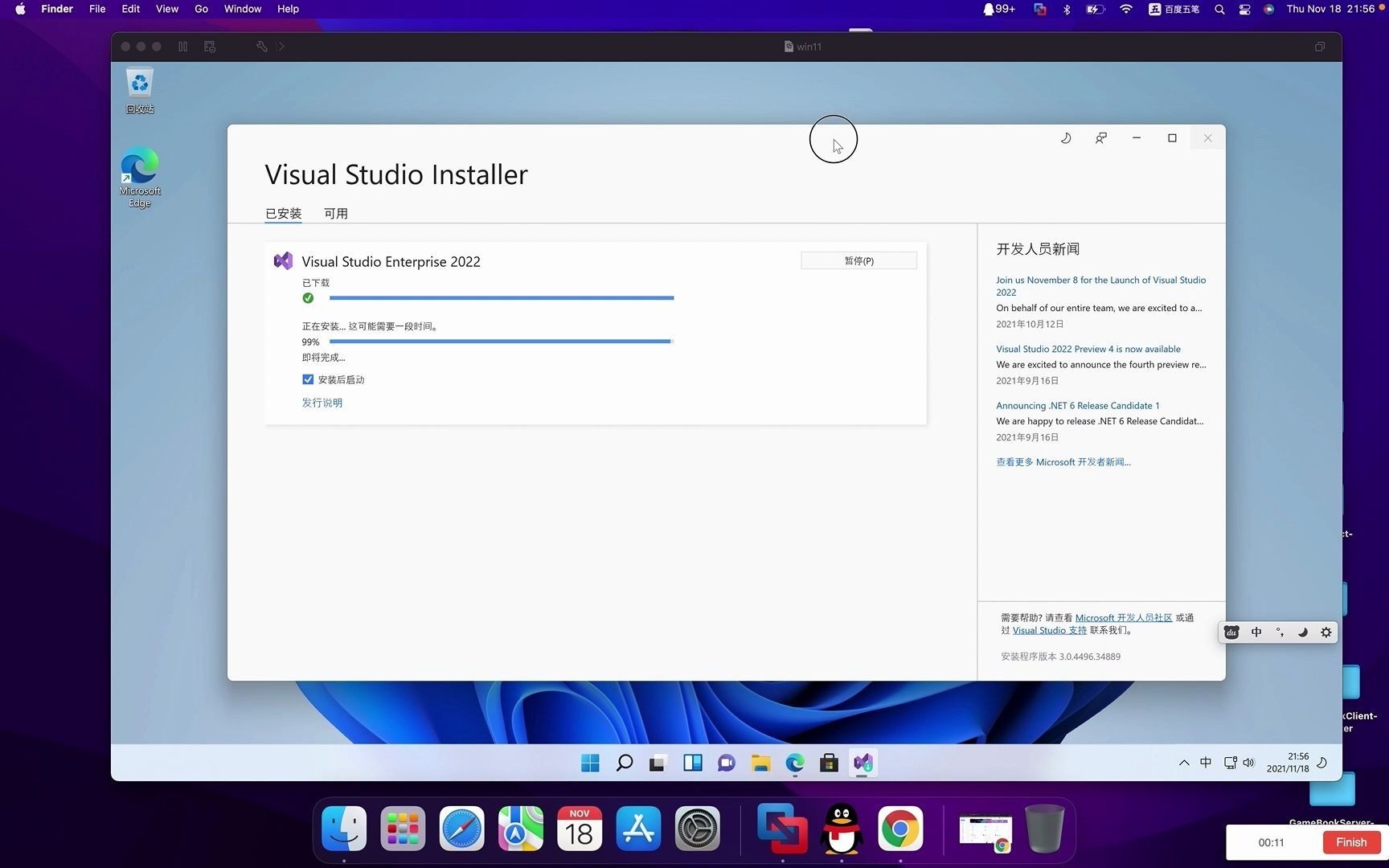The width and height of the screenshot is (1389, 868).
Task: Open macOS Spotlight search icon
Action: click(x=1219, y=10)
